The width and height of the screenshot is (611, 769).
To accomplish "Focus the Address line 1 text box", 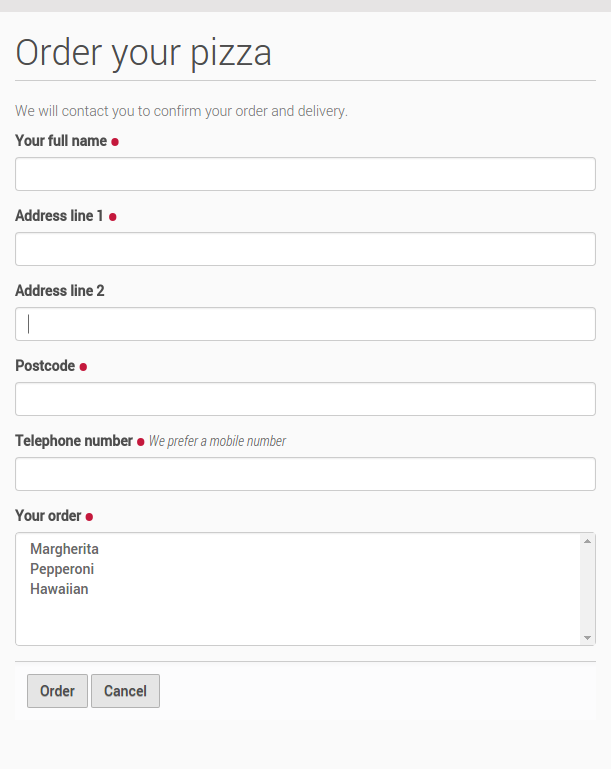I will pyautogui.click(x=305, y=249).
